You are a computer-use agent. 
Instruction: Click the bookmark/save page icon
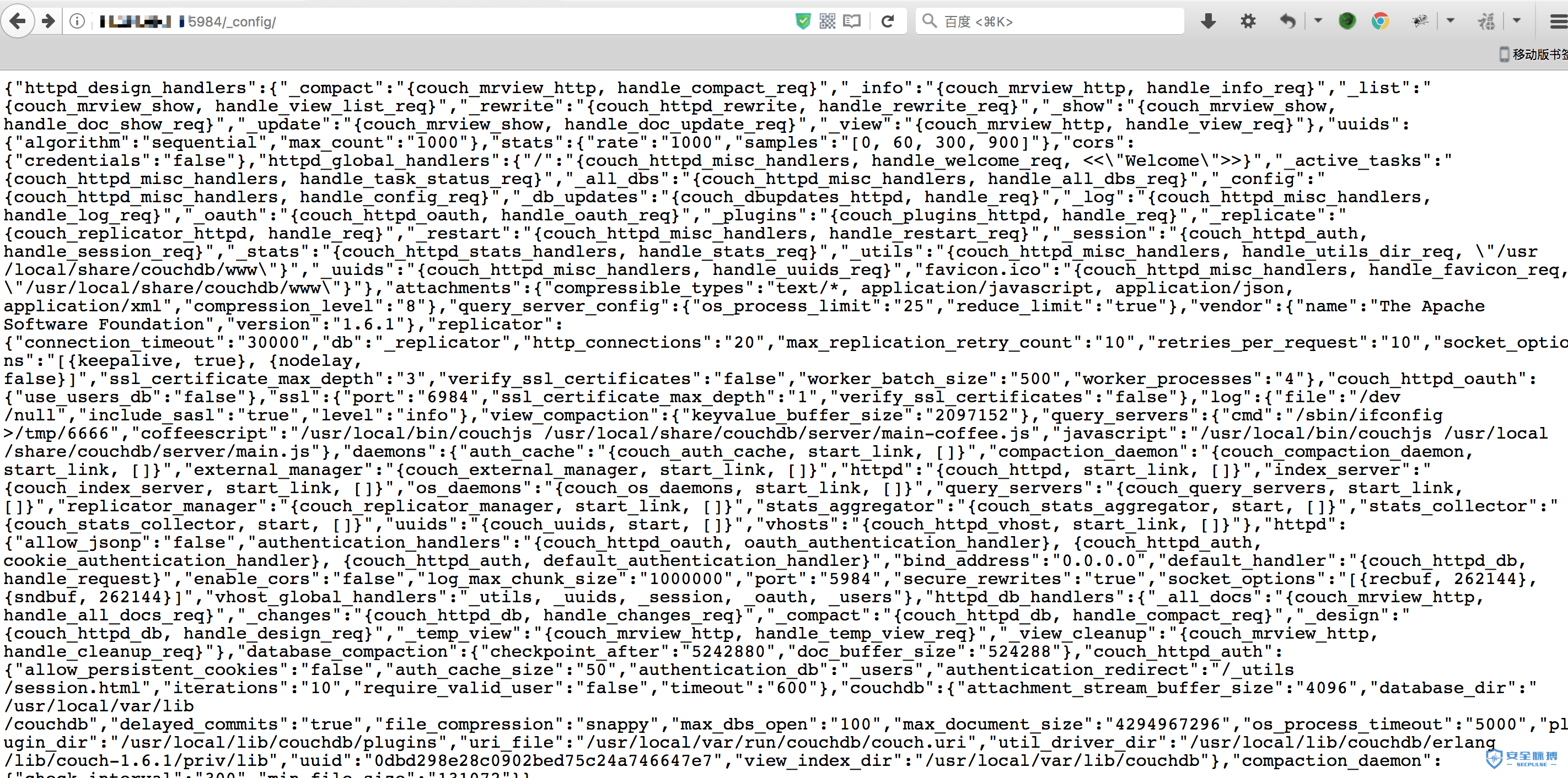click(x=852, y=18)
